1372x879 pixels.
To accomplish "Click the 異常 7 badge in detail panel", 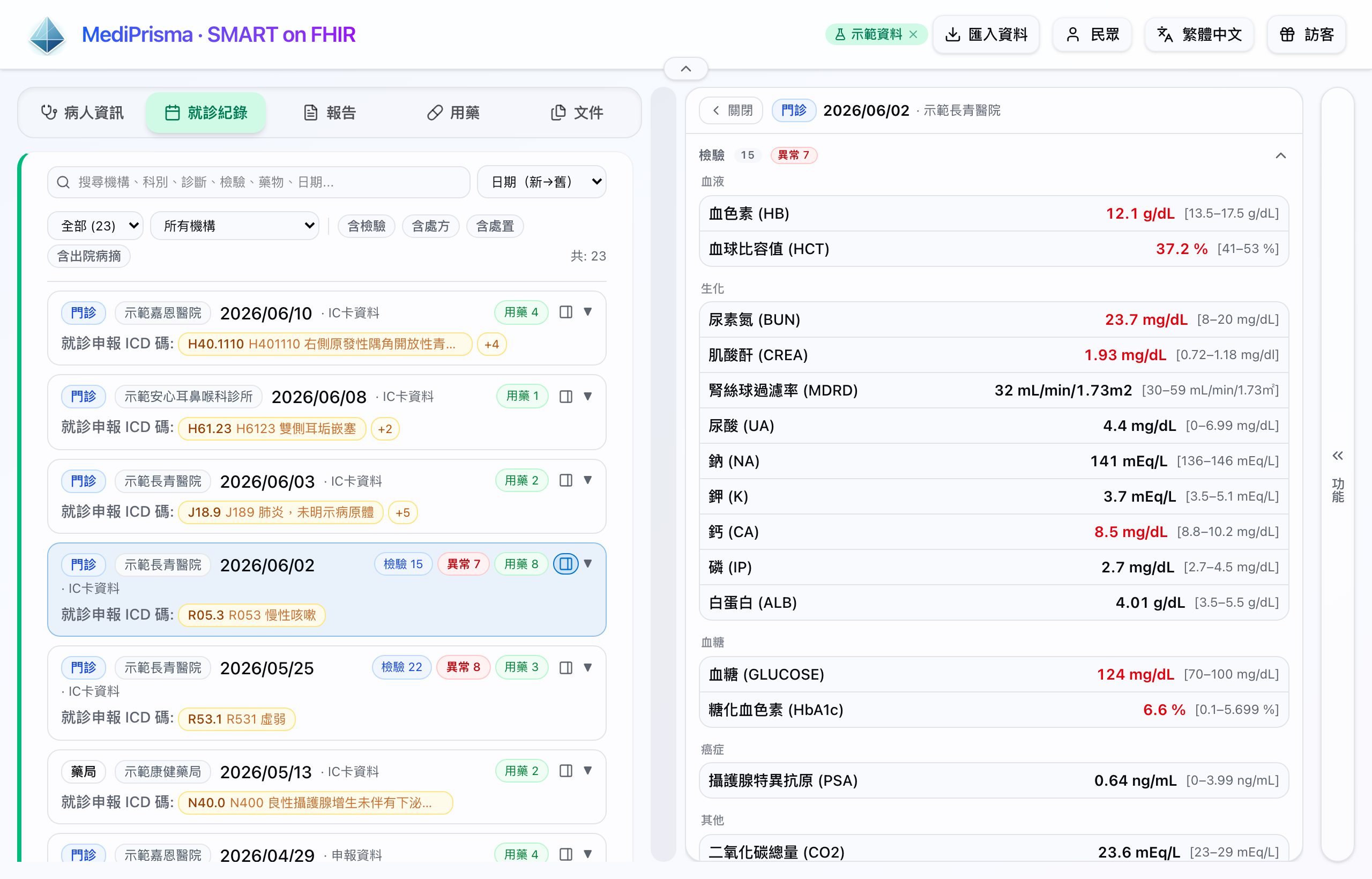I will coord(794,155).
